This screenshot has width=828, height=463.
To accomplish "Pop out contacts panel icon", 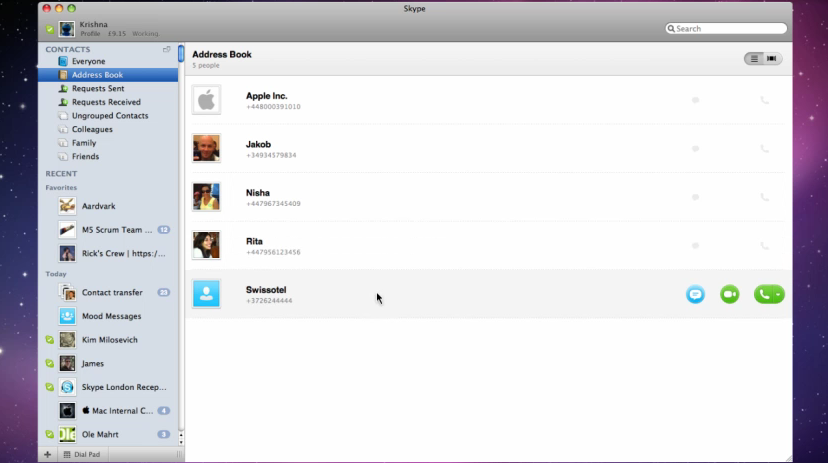I will click(167, 49).
